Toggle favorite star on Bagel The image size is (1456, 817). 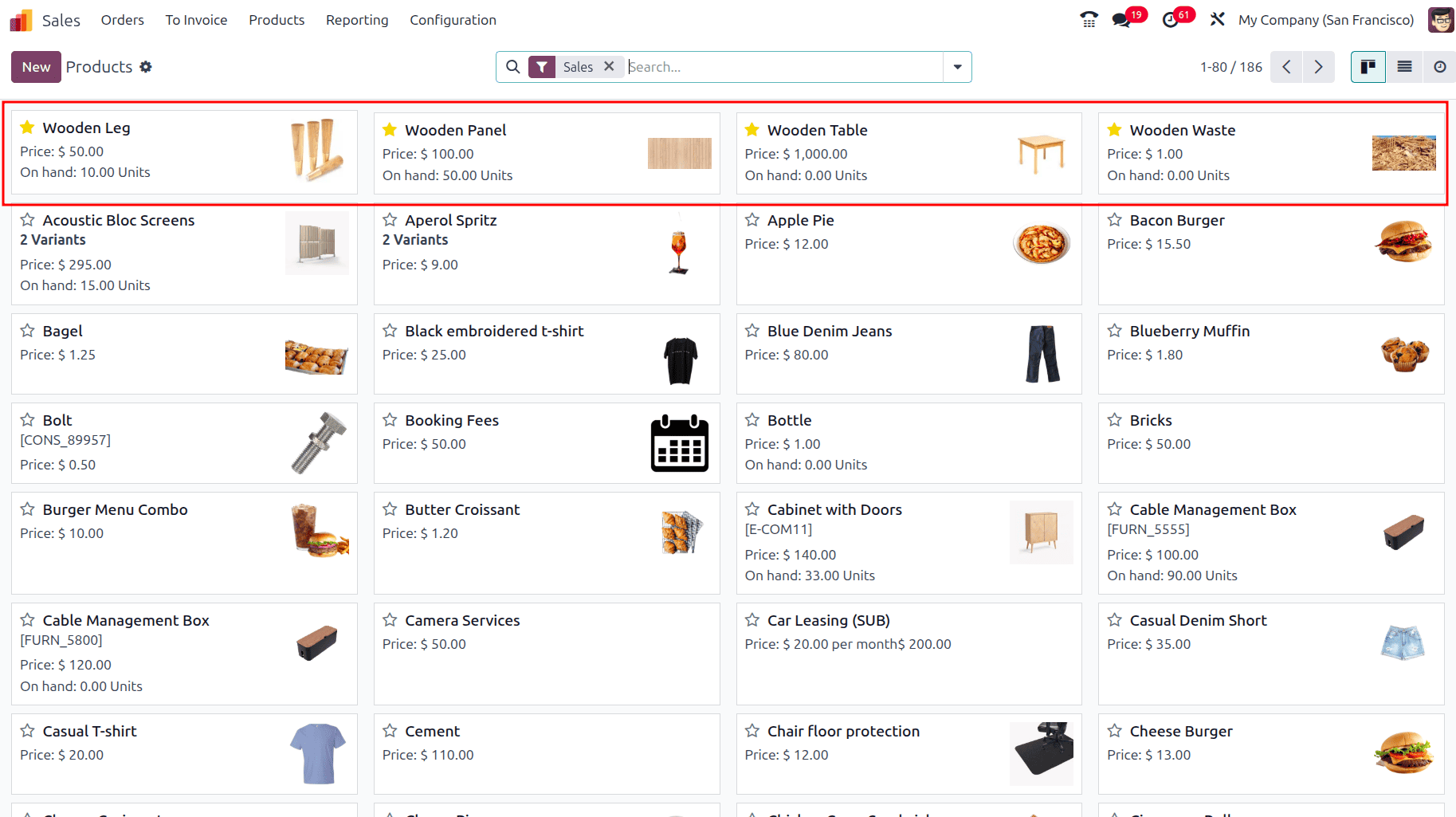[27, 331]
